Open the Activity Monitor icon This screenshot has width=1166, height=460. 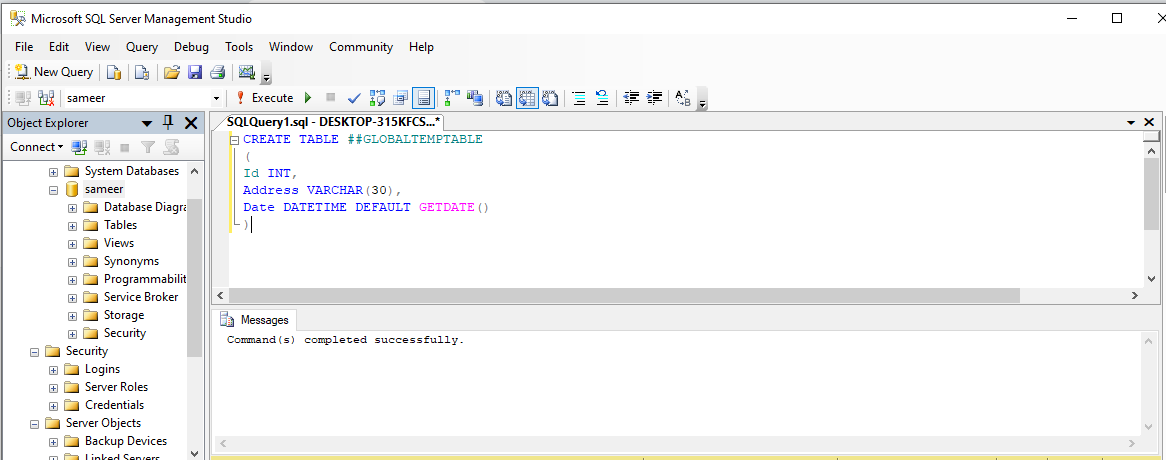[x=247, y=72]
